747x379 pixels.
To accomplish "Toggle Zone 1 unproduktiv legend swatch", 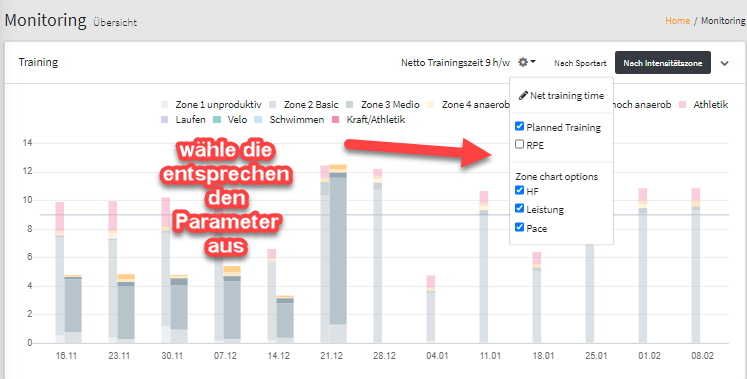I will pyautogui.click(x=165, y=105).
